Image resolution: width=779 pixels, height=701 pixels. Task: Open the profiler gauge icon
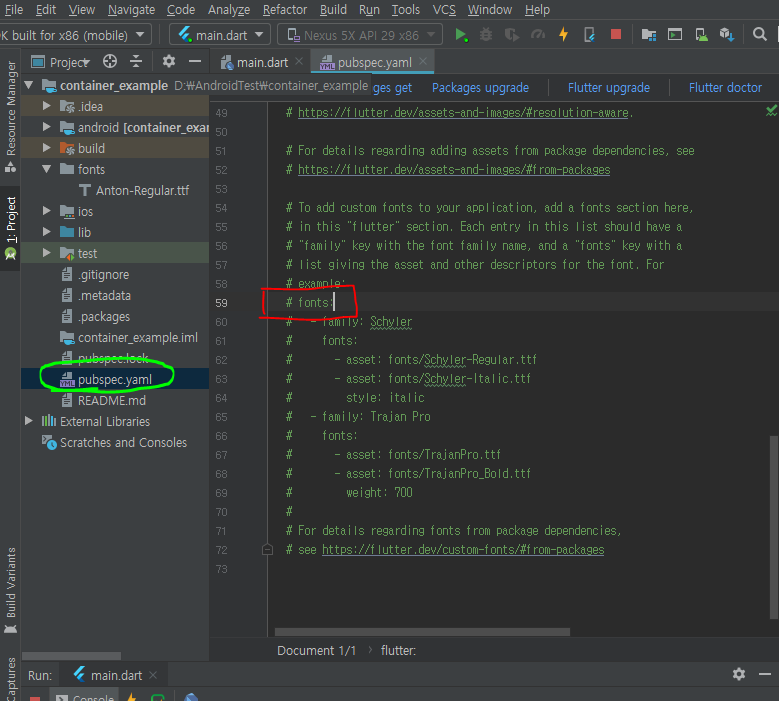pyautogui.click(x=538, y=35)
